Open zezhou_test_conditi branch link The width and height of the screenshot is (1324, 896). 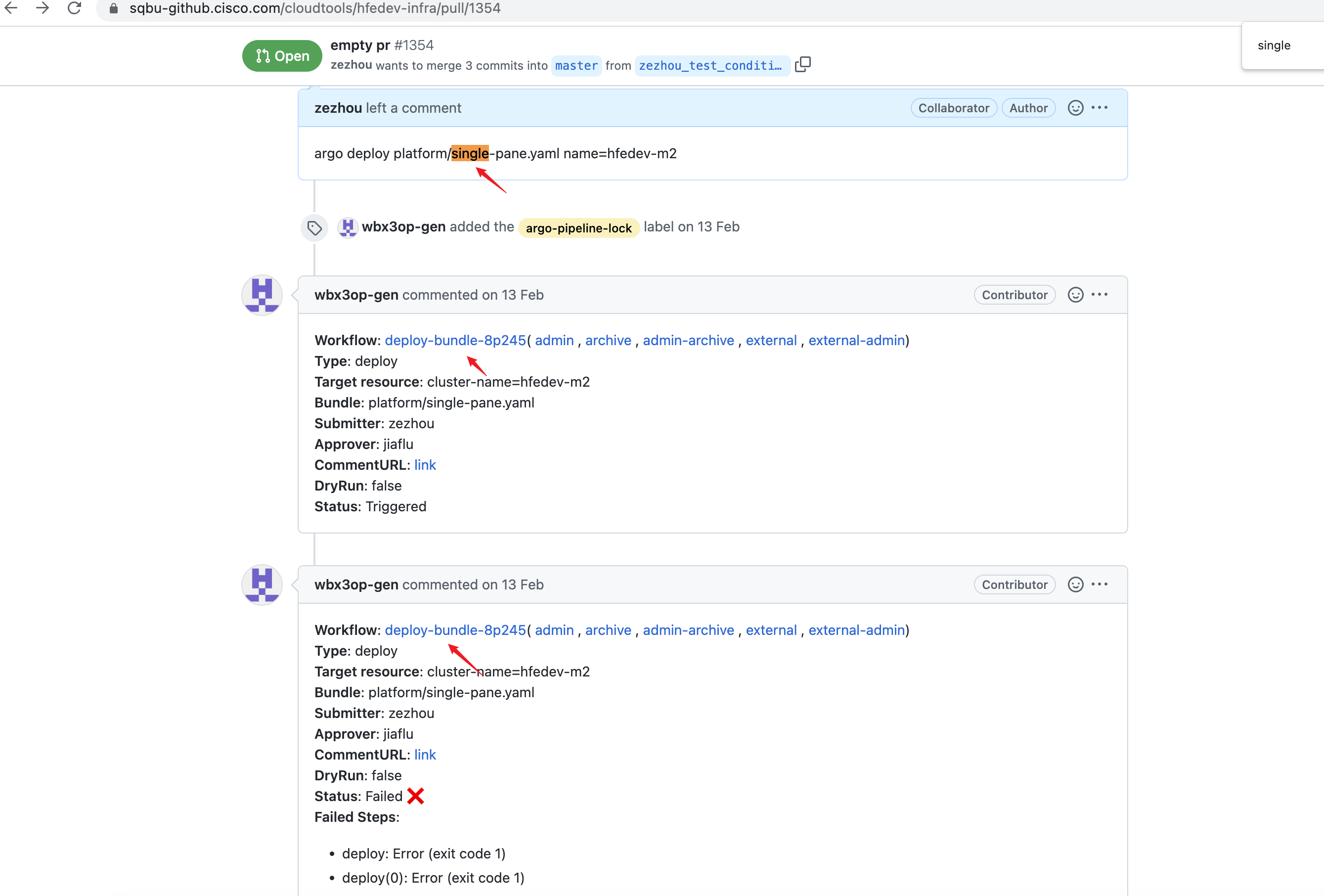(710, 66)
